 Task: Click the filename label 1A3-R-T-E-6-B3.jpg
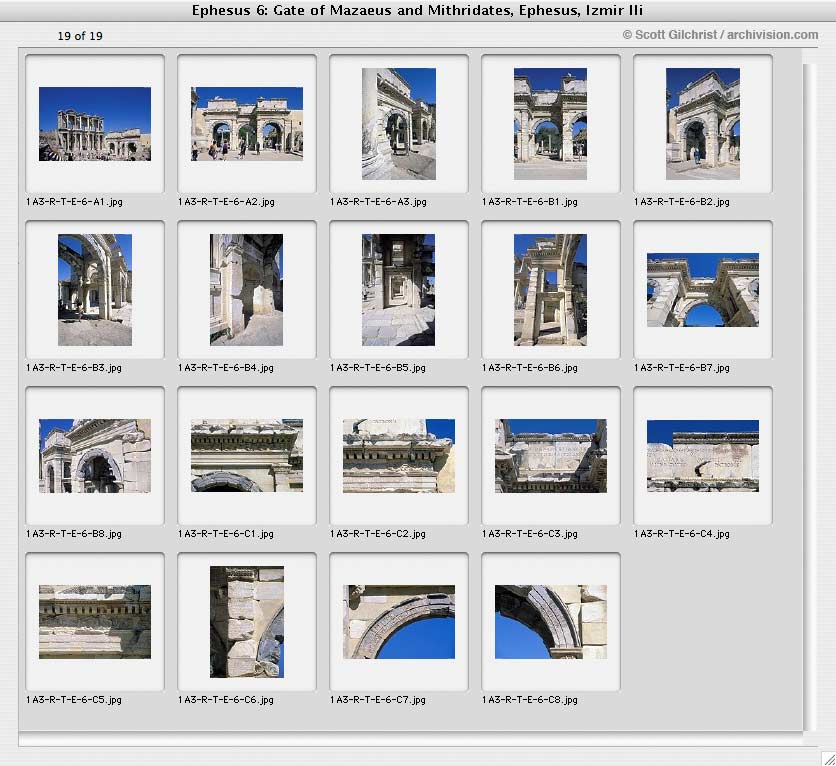(74, 368)
